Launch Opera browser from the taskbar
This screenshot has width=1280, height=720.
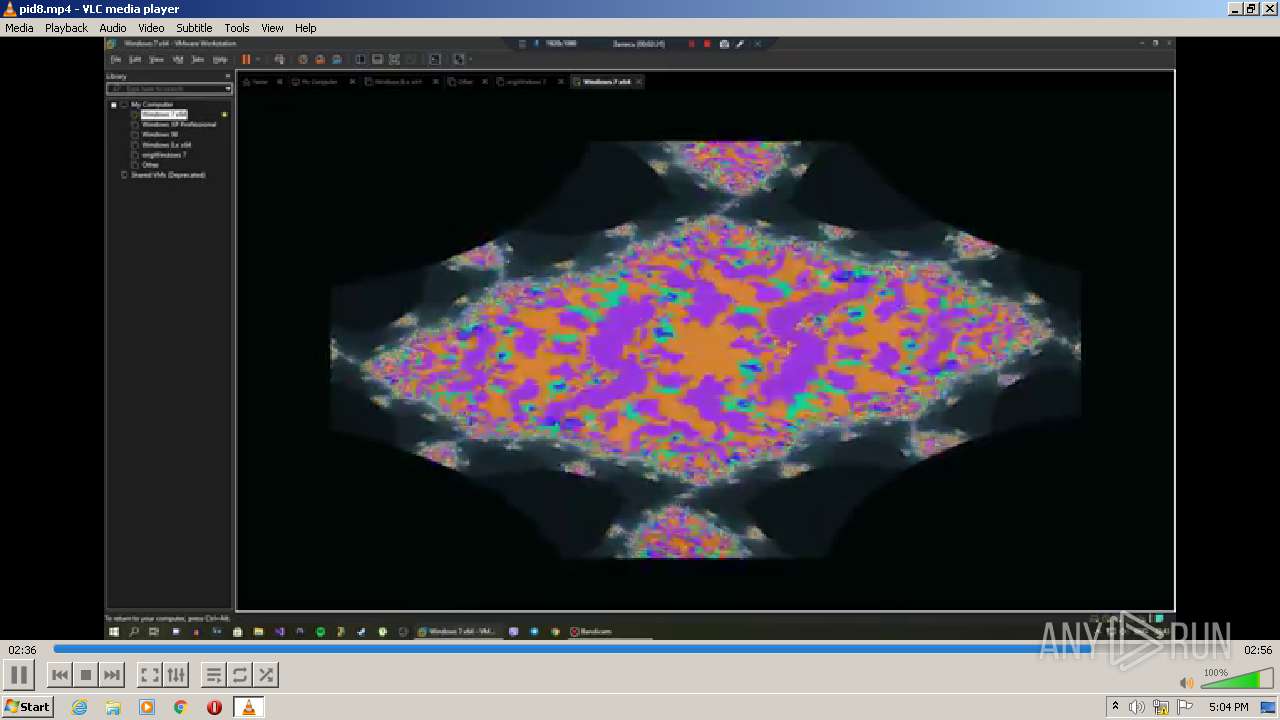coord(214,707)
